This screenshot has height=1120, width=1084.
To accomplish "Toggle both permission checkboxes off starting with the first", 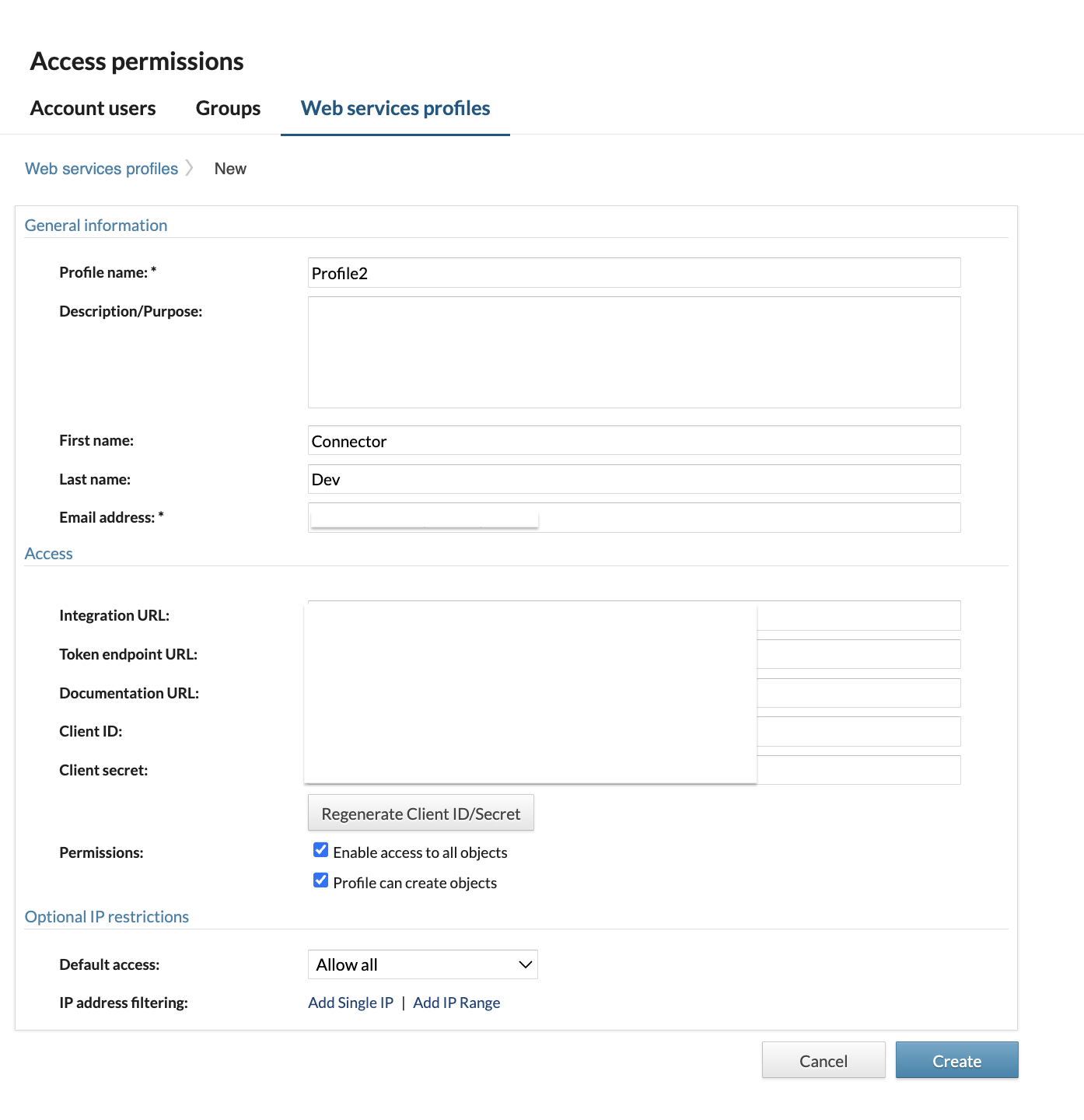I will click(x=320, y=849).
